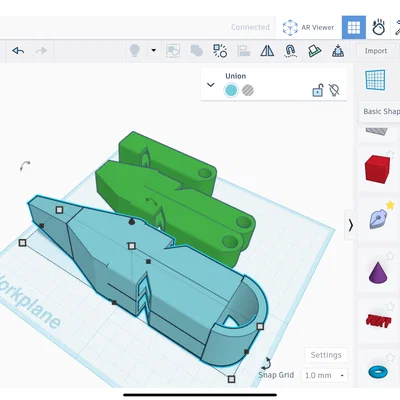The height and width of the screenshot is (400, 400).
Task: Favorite the Text shape star
Action: tap(390, 306)
